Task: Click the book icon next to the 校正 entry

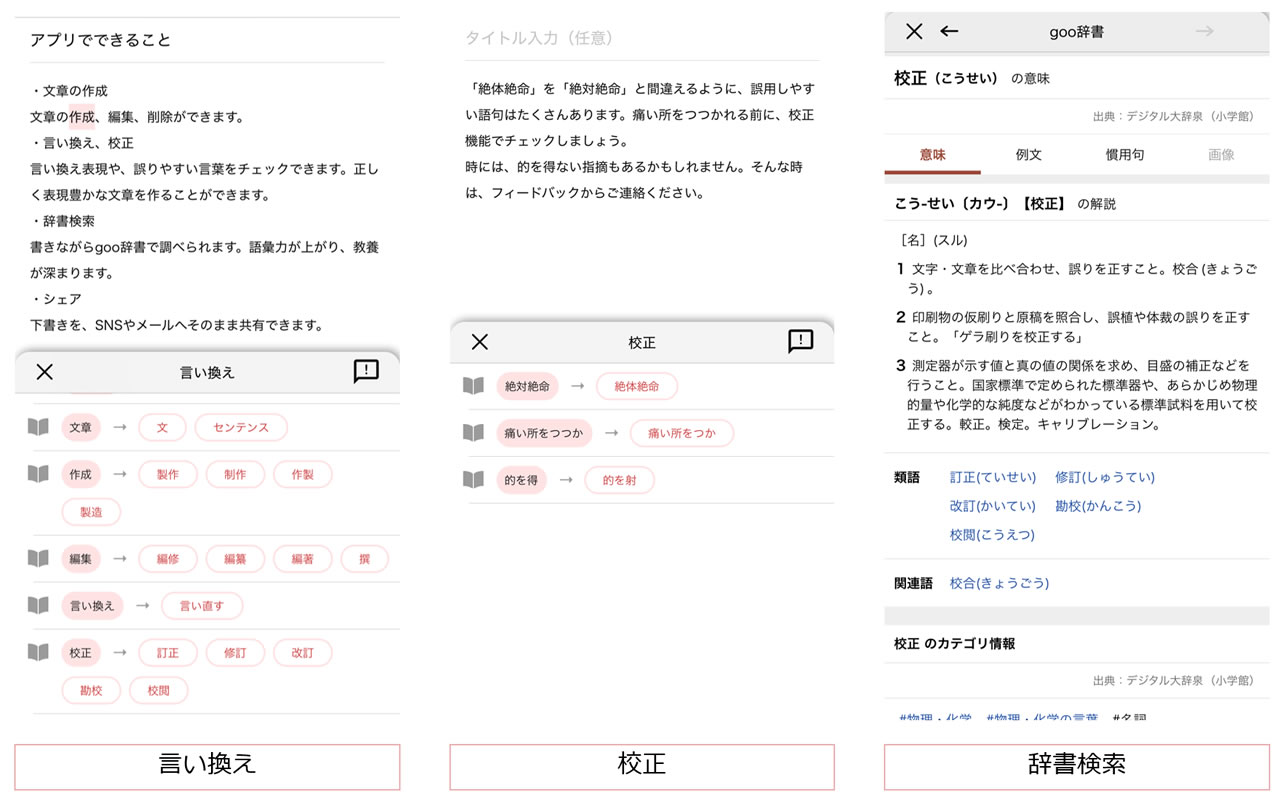Action: click(x=38, y=652)
